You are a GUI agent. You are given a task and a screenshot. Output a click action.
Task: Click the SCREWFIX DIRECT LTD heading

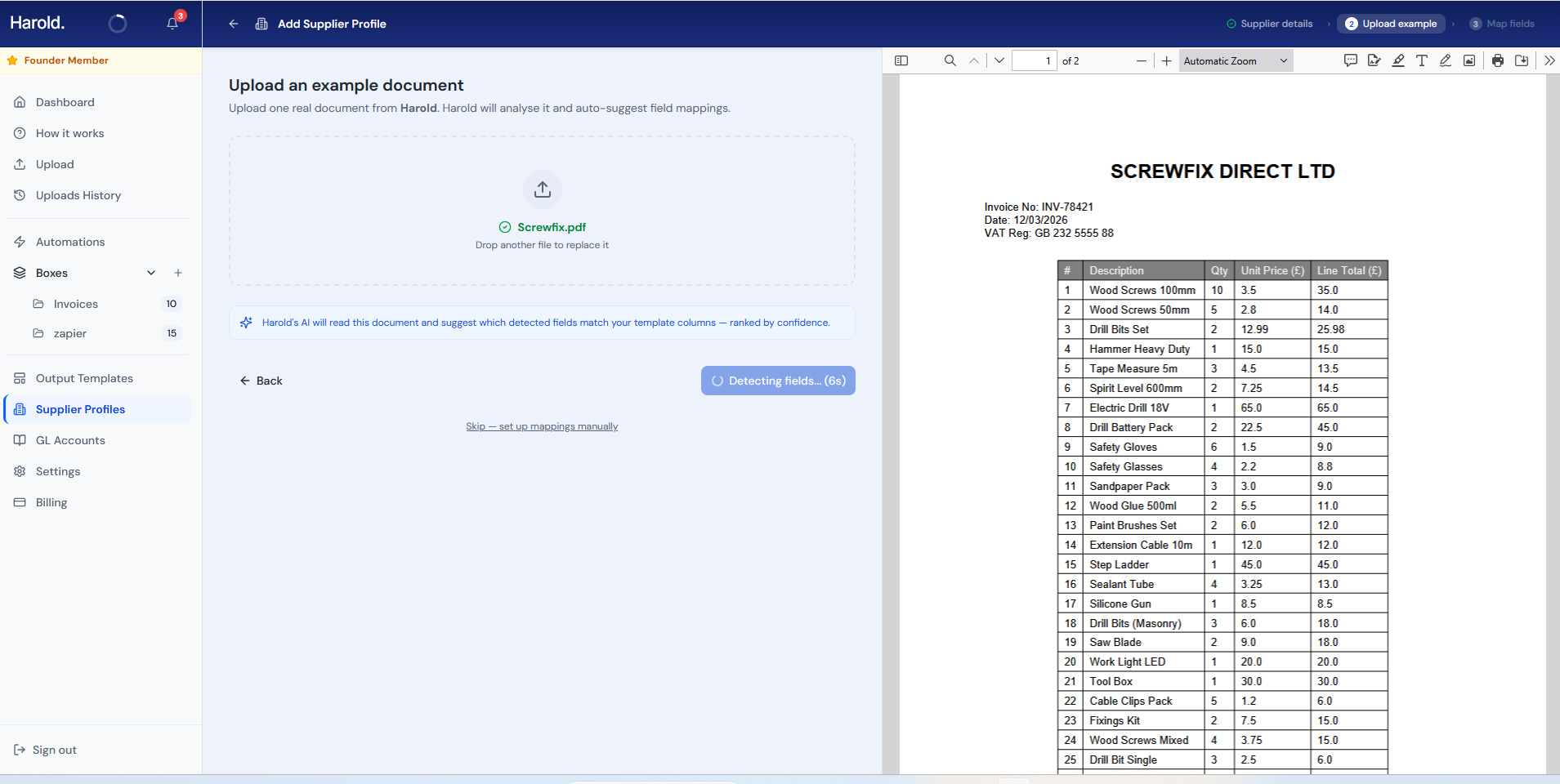(1223, 171)
